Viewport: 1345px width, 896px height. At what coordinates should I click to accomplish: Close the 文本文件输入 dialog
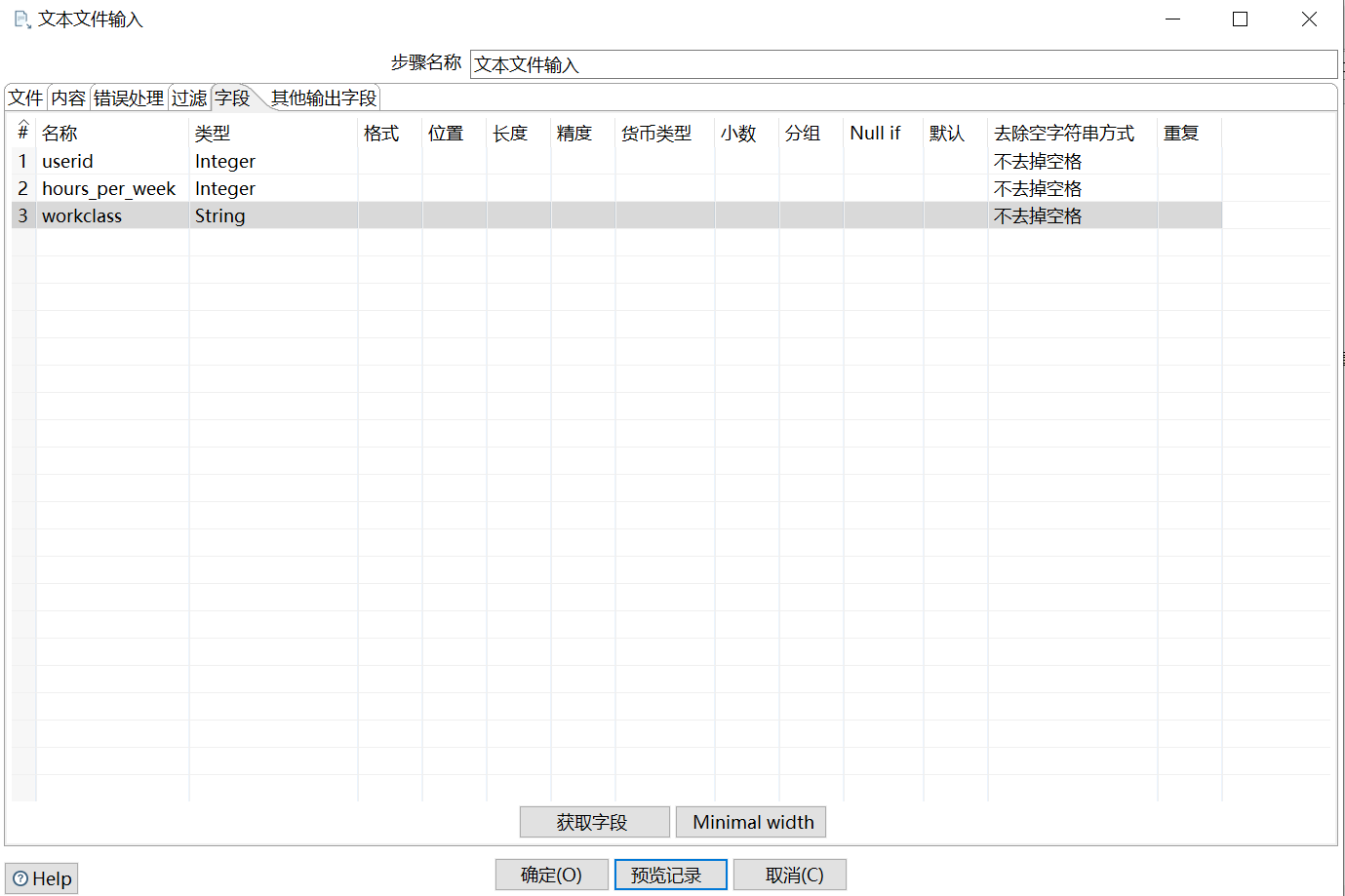click(x=1310, y=19)
